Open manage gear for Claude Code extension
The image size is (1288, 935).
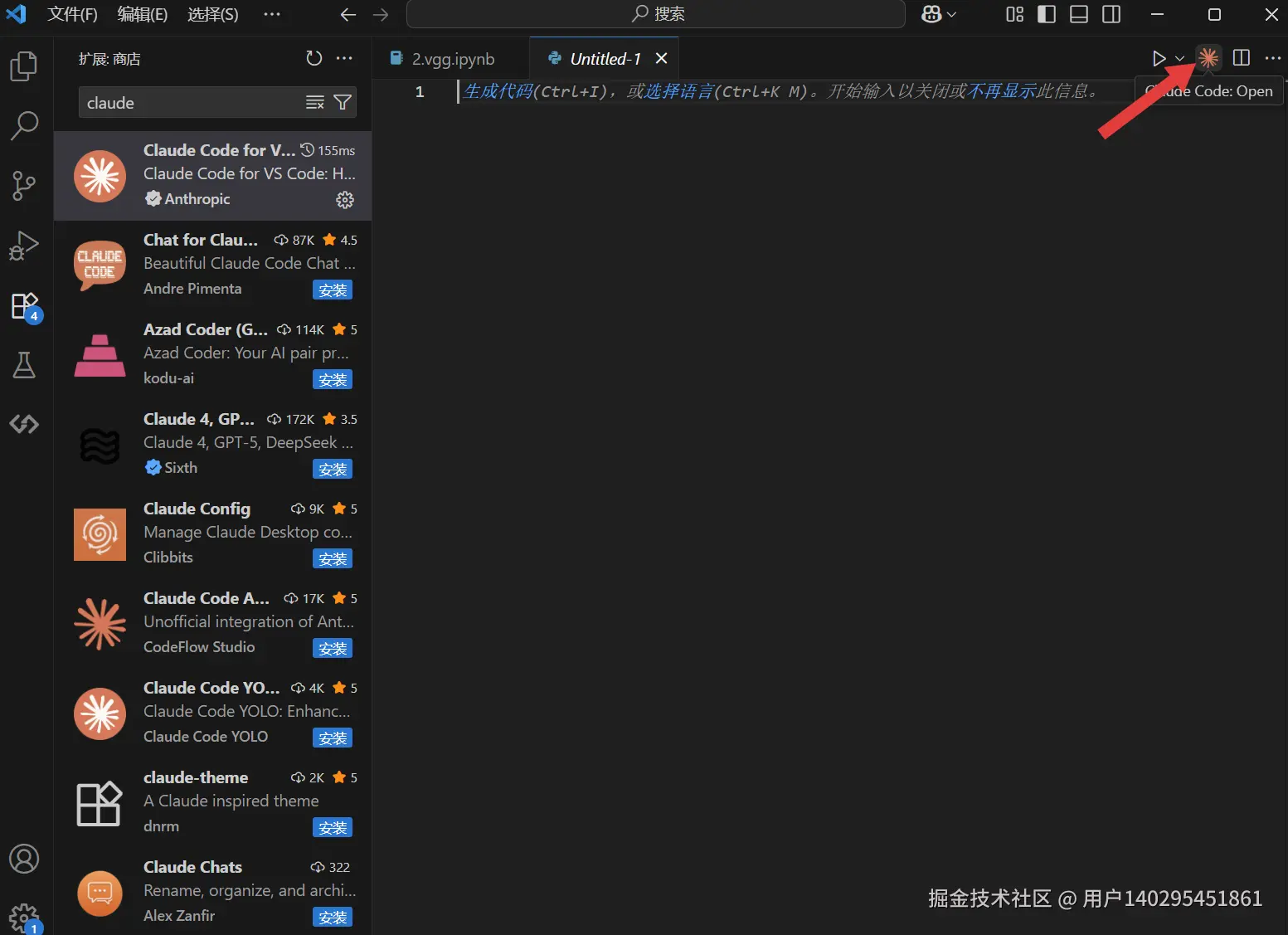click(x=345, y=200)
